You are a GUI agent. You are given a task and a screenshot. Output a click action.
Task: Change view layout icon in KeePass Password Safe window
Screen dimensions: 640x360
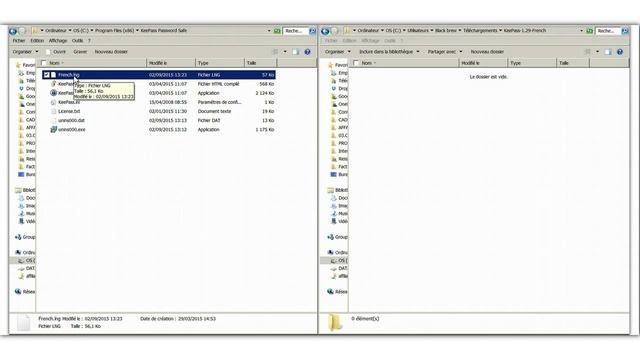(275, 52)
